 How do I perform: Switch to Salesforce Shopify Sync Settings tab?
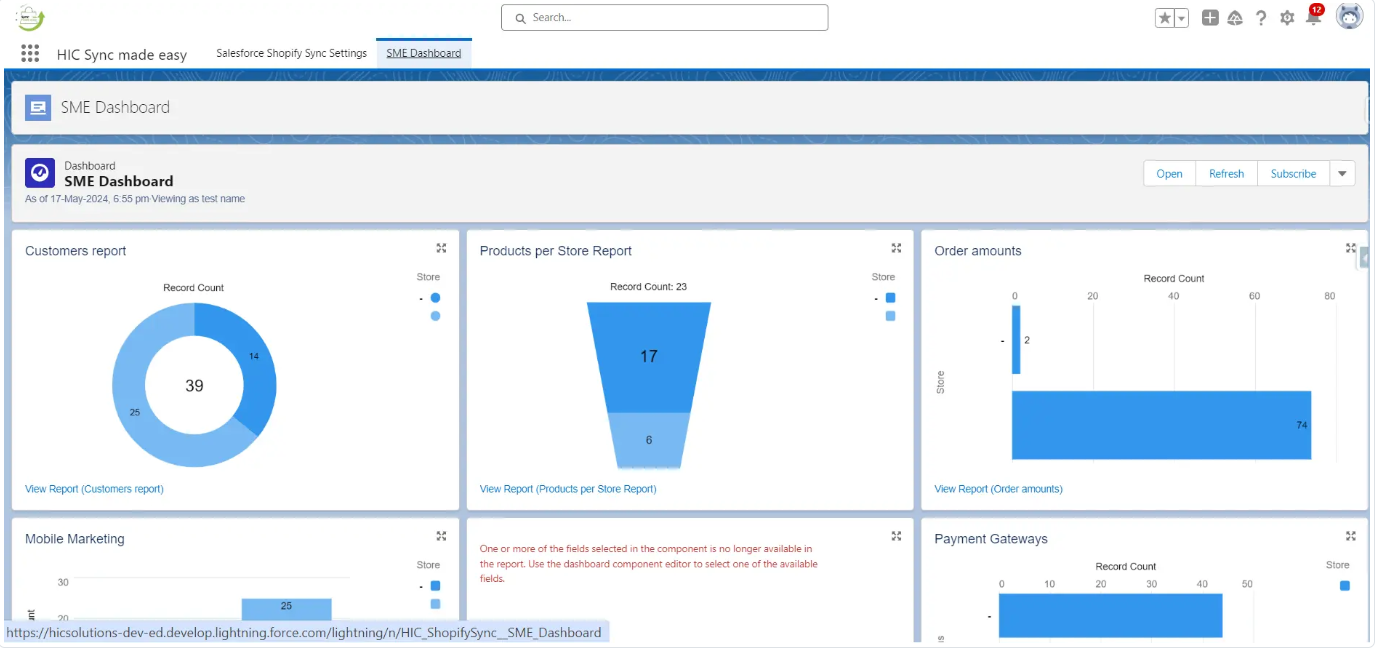[291, 53]
